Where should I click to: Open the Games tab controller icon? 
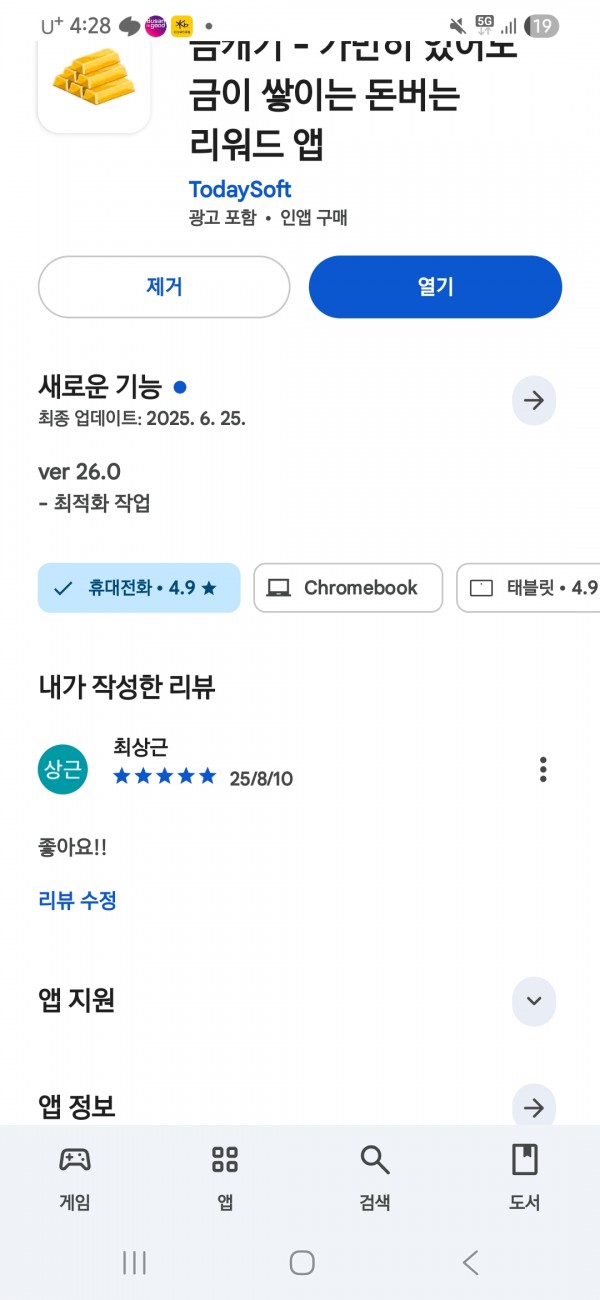click(75, 1160)
